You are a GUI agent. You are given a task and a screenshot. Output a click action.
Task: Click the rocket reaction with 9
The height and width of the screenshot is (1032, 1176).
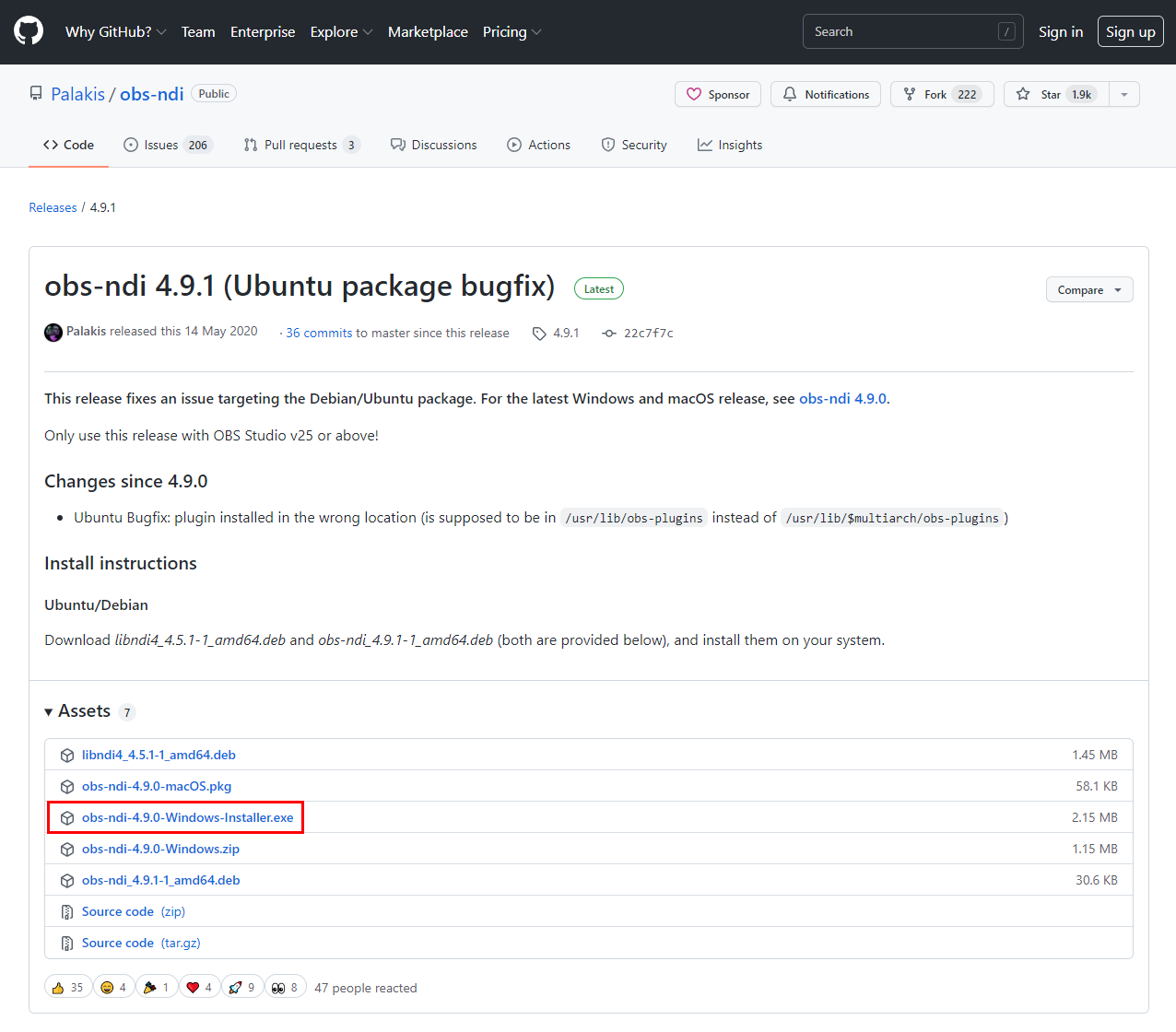coord(242,987)
